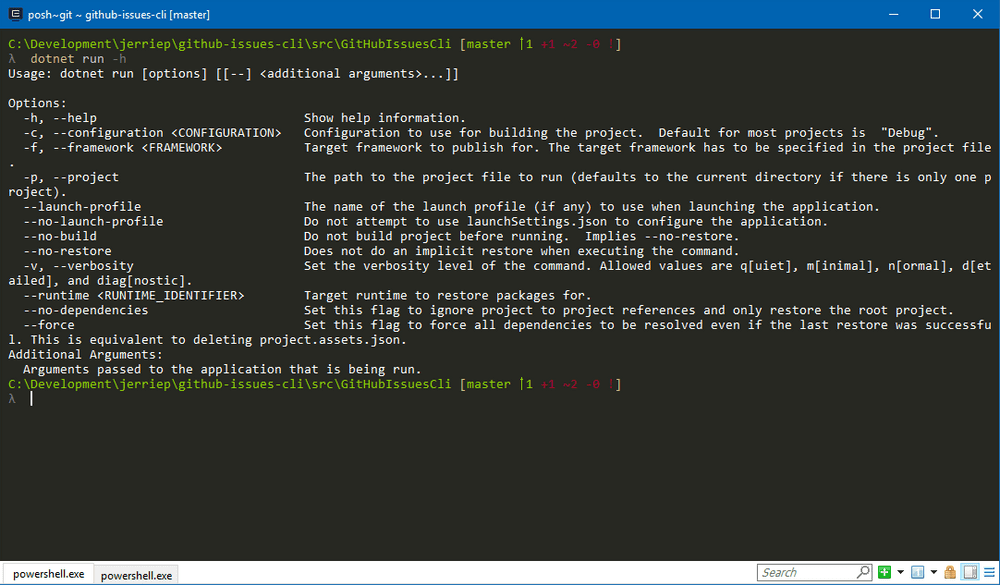
Task: Switch to first powershell.exe tab
Action: [x=48, y=574]
